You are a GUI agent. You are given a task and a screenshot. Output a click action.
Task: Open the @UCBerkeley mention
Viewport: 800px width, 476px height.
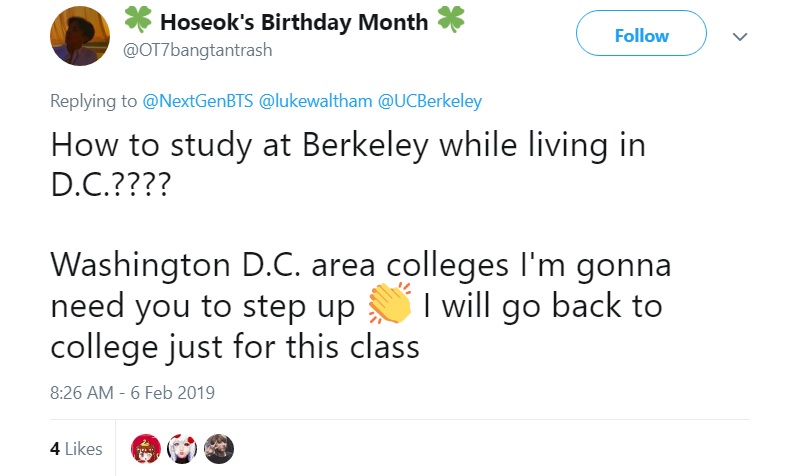click(x=430, y=101)
